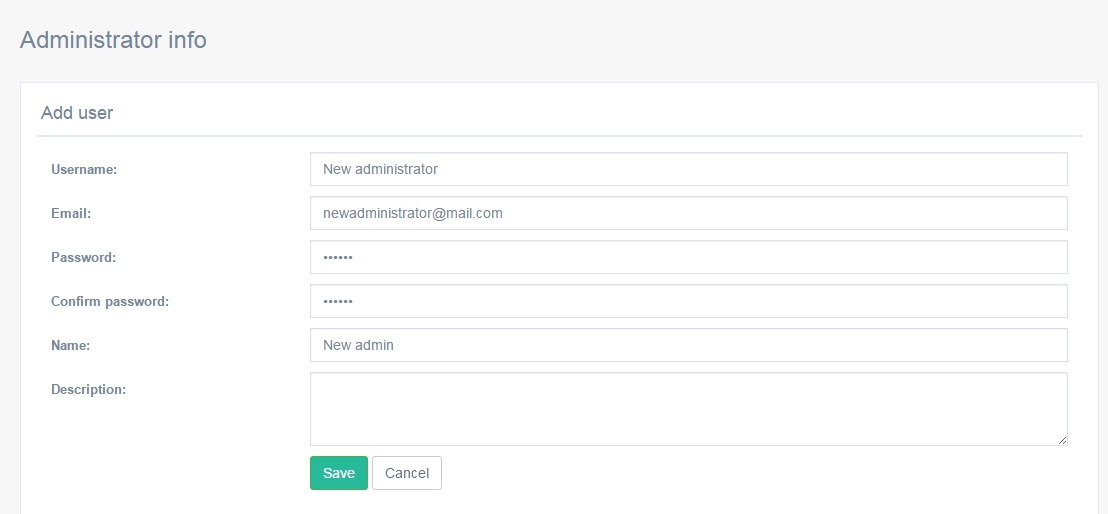This screenshot has height=514, width=1108.
Task: Save the new administrator user
Action: (338, 473)
